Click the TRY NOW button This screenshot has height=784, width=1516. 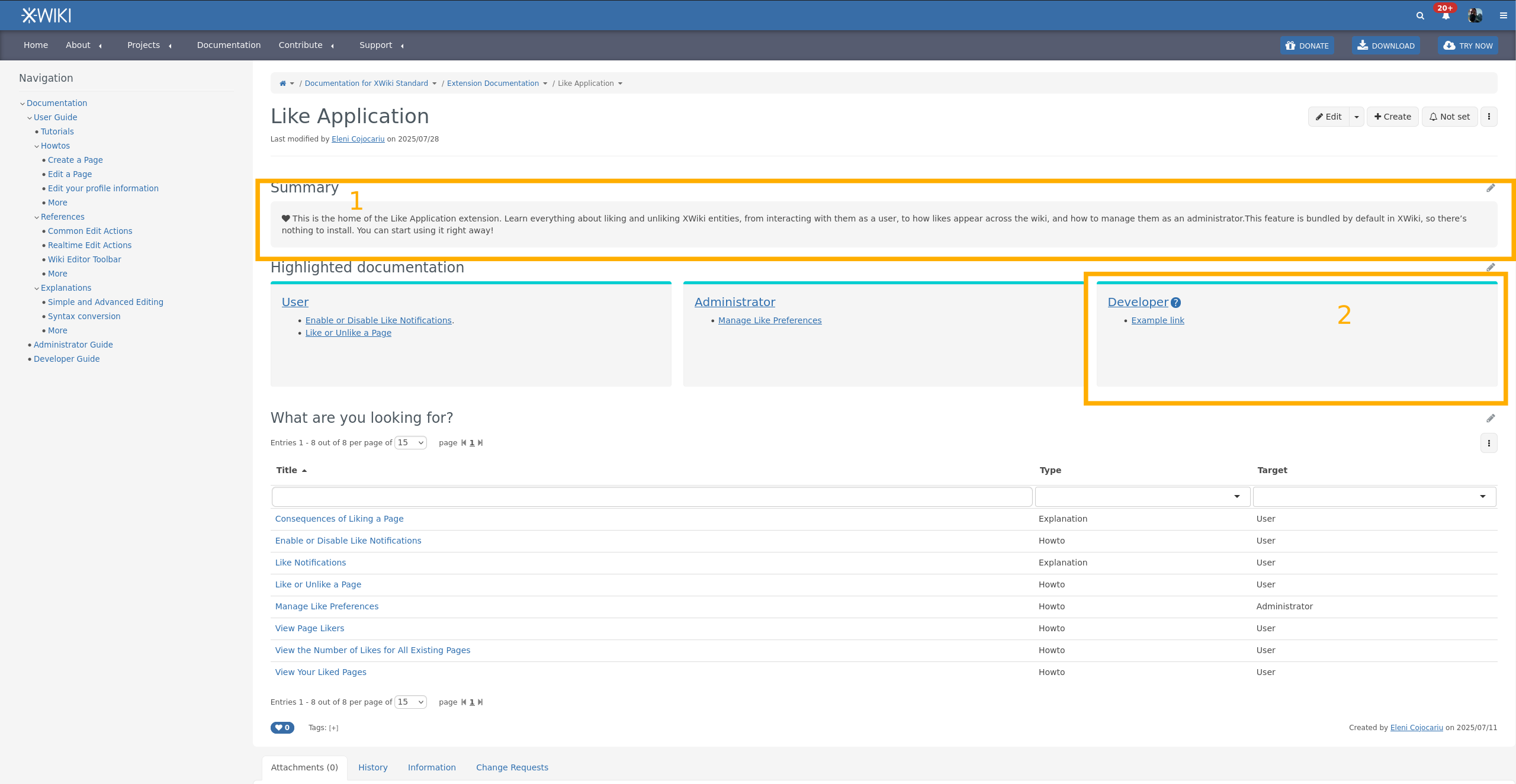point(1467,46)
